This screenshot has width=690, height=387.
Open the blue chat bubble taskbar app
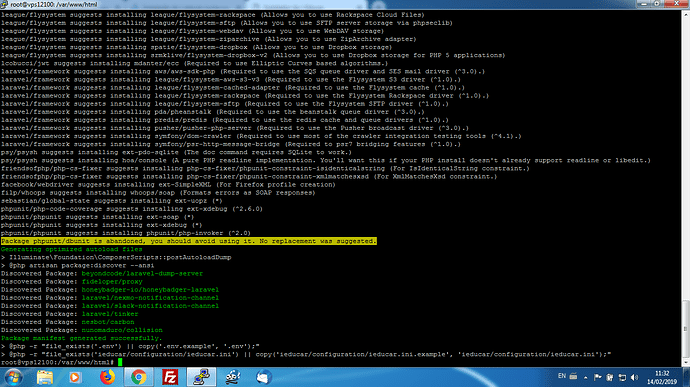click(264, 377)
